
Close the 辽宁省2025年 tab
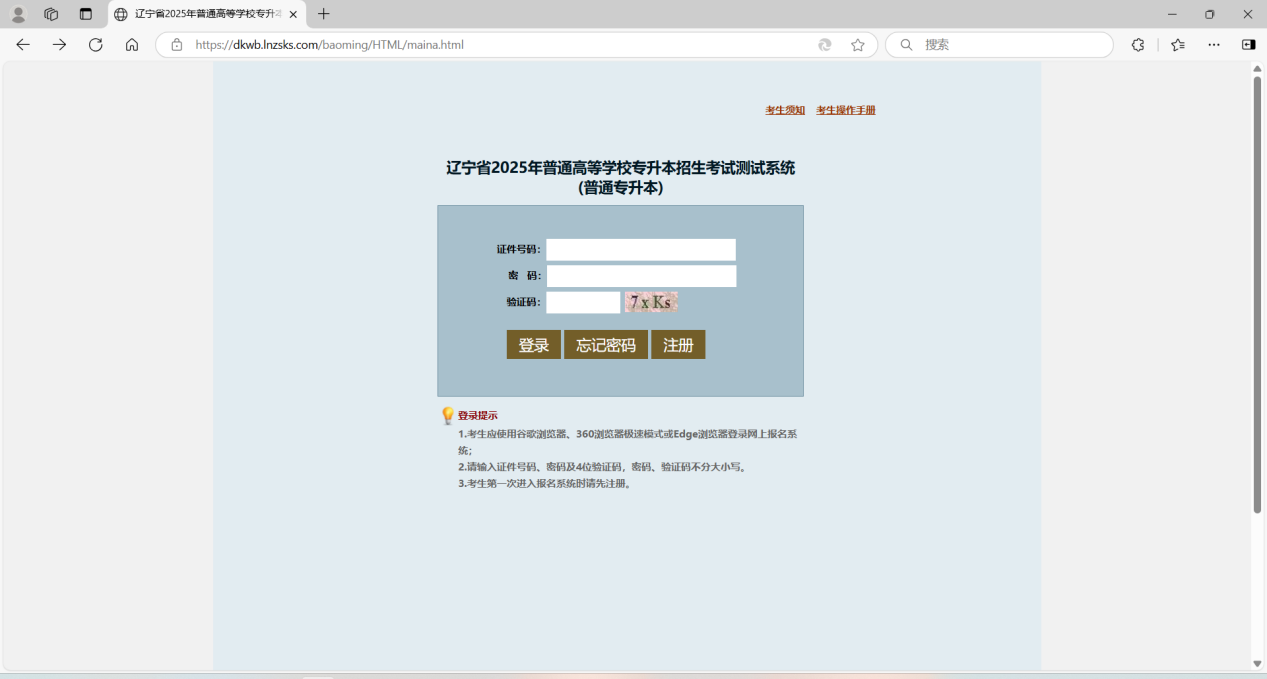point(293,15)
